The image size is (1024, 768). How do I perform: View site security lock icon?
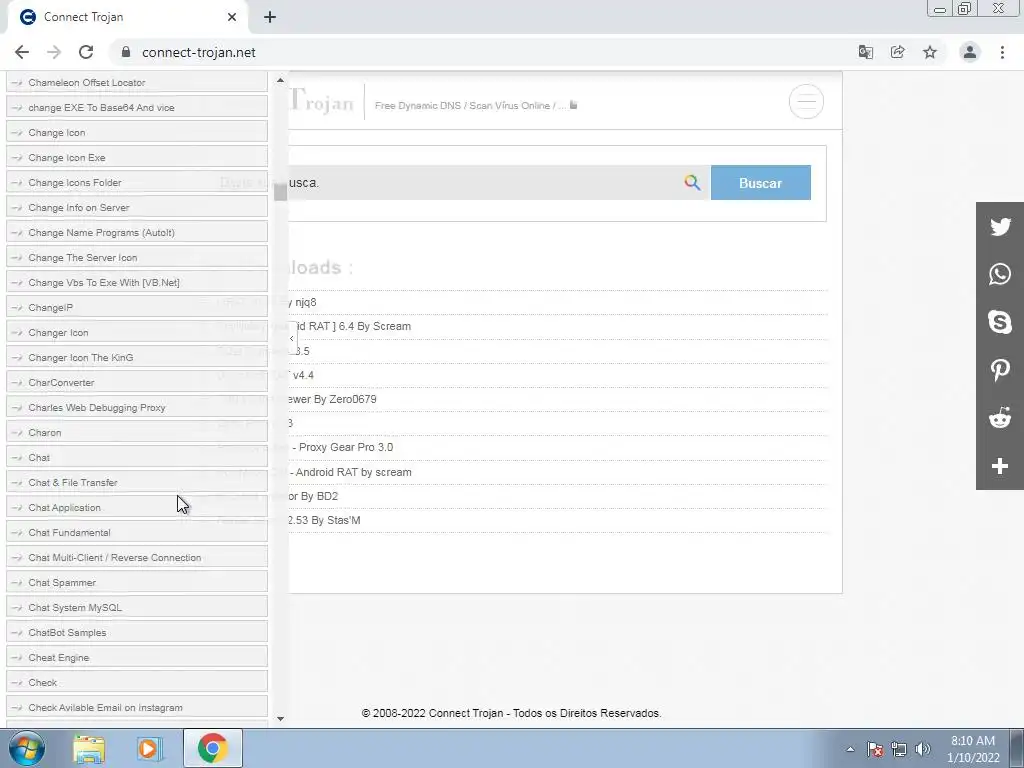(126, 52)
